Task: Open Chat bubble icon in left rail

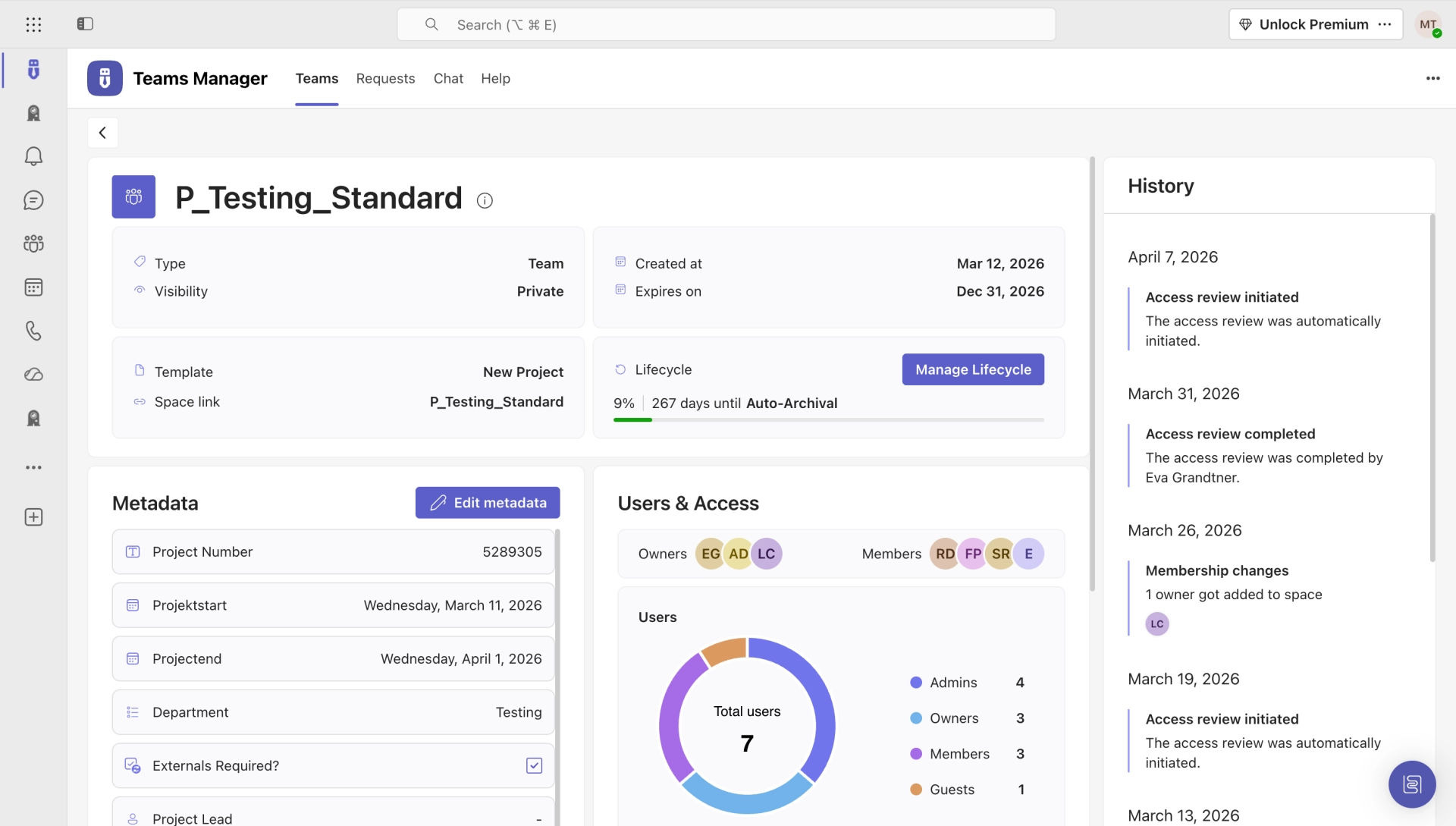Action: (33, 200)
